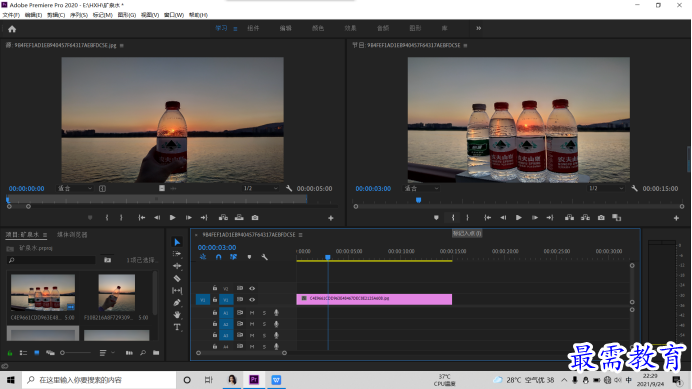692x389 pixels.
Task: Export frame in the source monitor
Action: 255,218
